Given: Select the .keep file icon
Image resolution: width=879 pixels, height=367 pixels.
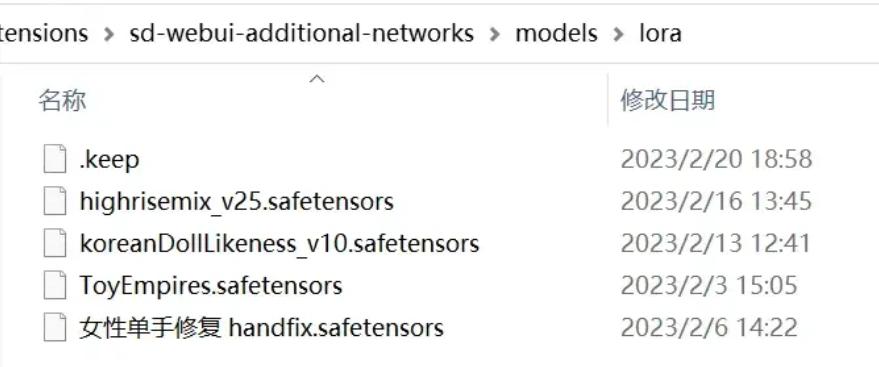Looking at the screenshot, I should point(55,159).
